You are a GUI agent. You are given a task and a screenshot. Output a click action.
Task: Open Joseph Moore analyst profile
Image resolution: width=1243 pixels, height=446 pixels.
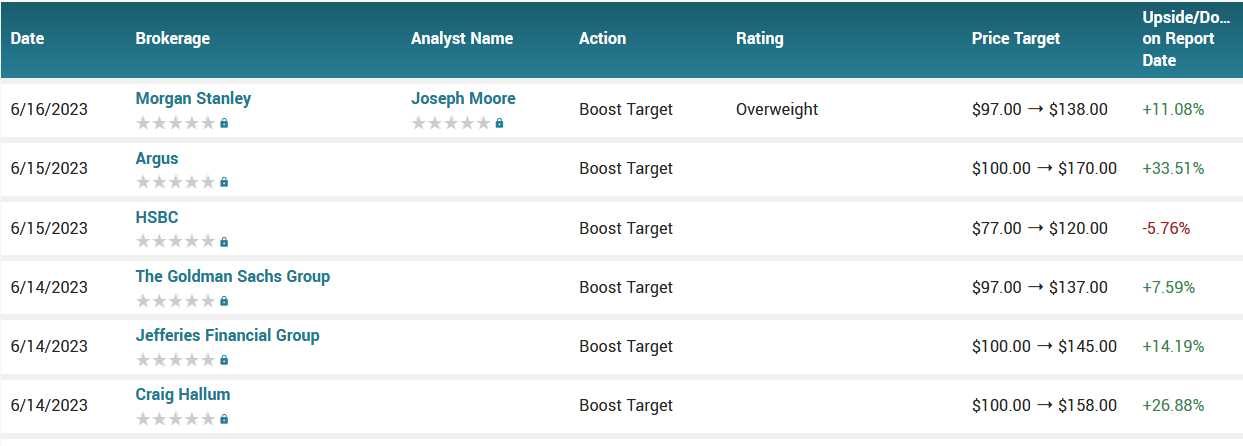pos(463,98)
